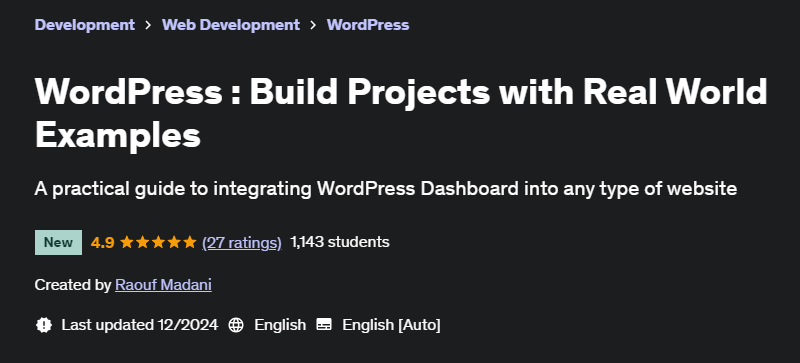The image size is (800, 363).
Task: Open the 27 ratings link
Action: (x=242, y=243)
